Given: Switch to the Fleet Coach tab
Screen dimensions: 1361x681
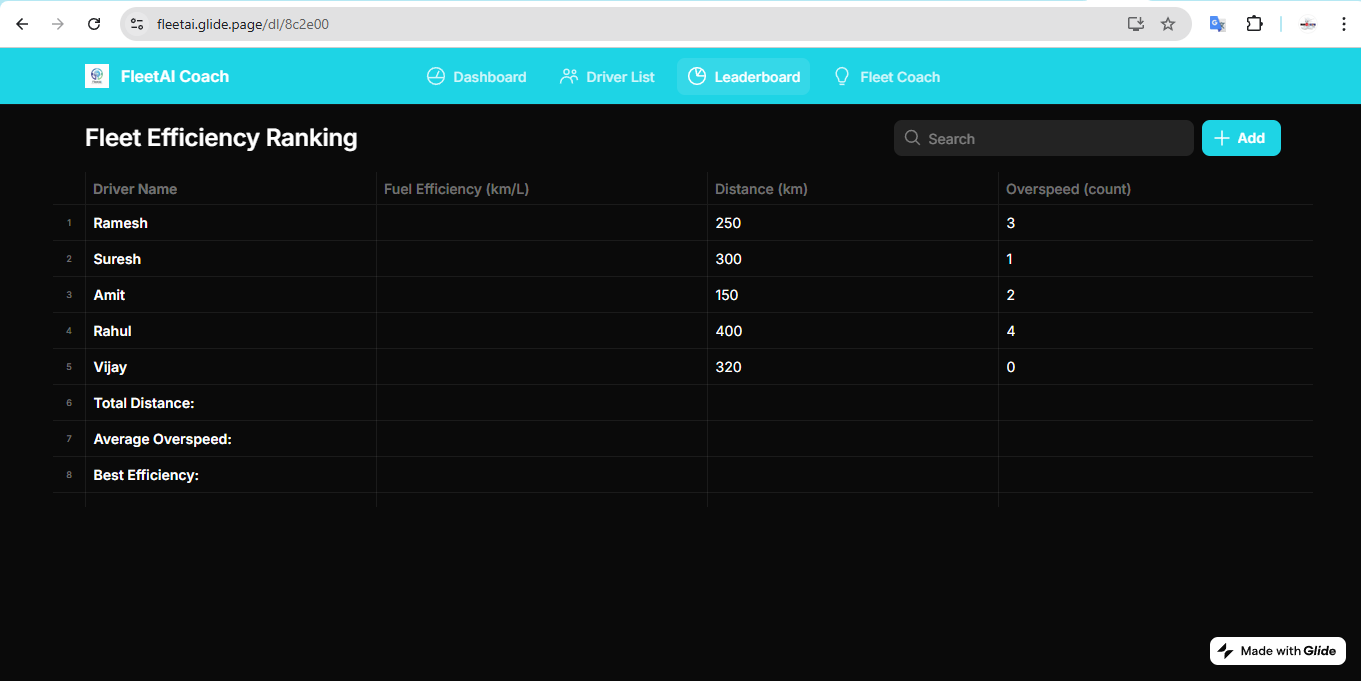Looking at the screenshot, I should pyautogui.click(x=887, y=76).
